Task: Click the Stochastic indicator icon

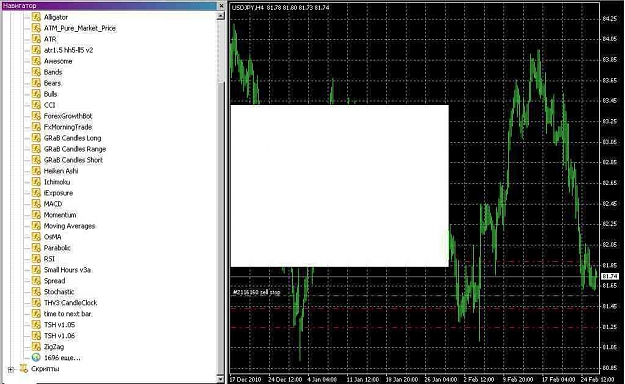Action: (x=36, y=292)
